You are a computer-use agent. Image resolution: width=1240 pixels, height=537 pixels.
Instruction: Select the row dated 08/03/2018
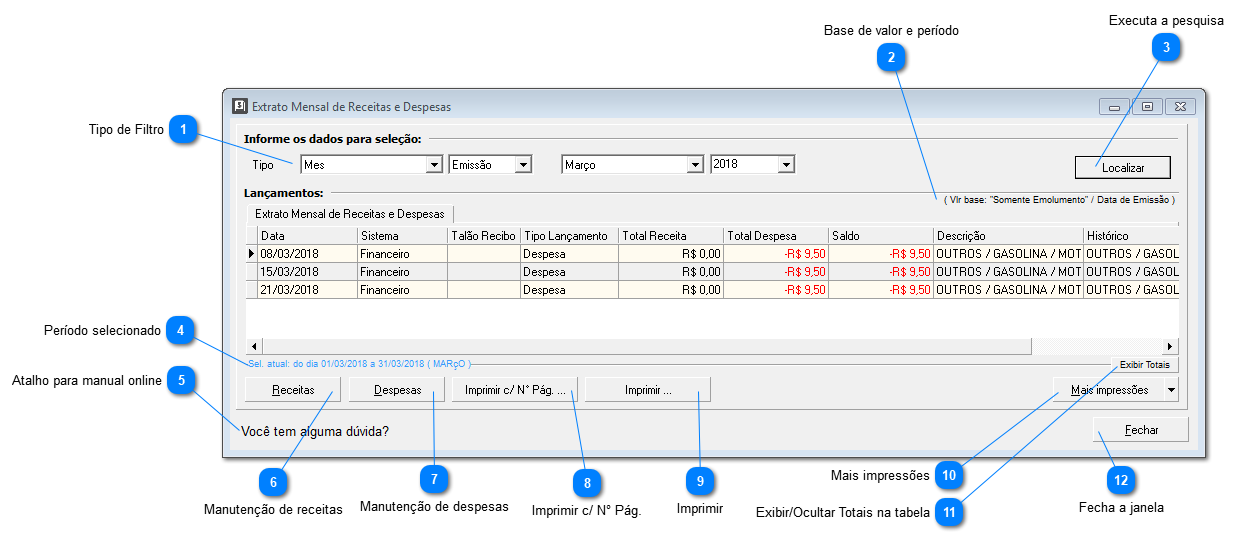tap(712, 254)
